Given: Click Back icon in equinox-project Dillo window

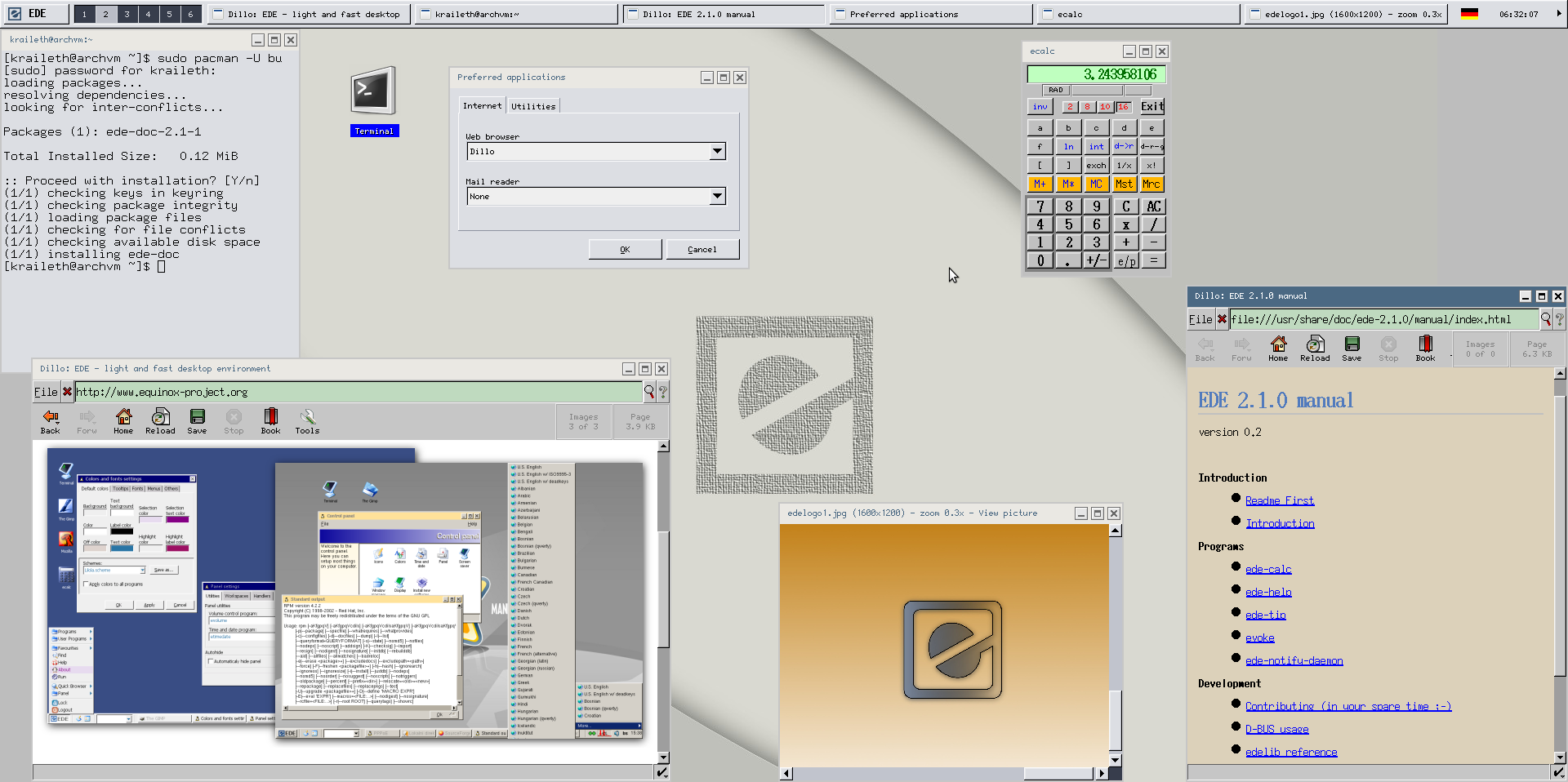Looking at the screenshot, I should point(51,422).
